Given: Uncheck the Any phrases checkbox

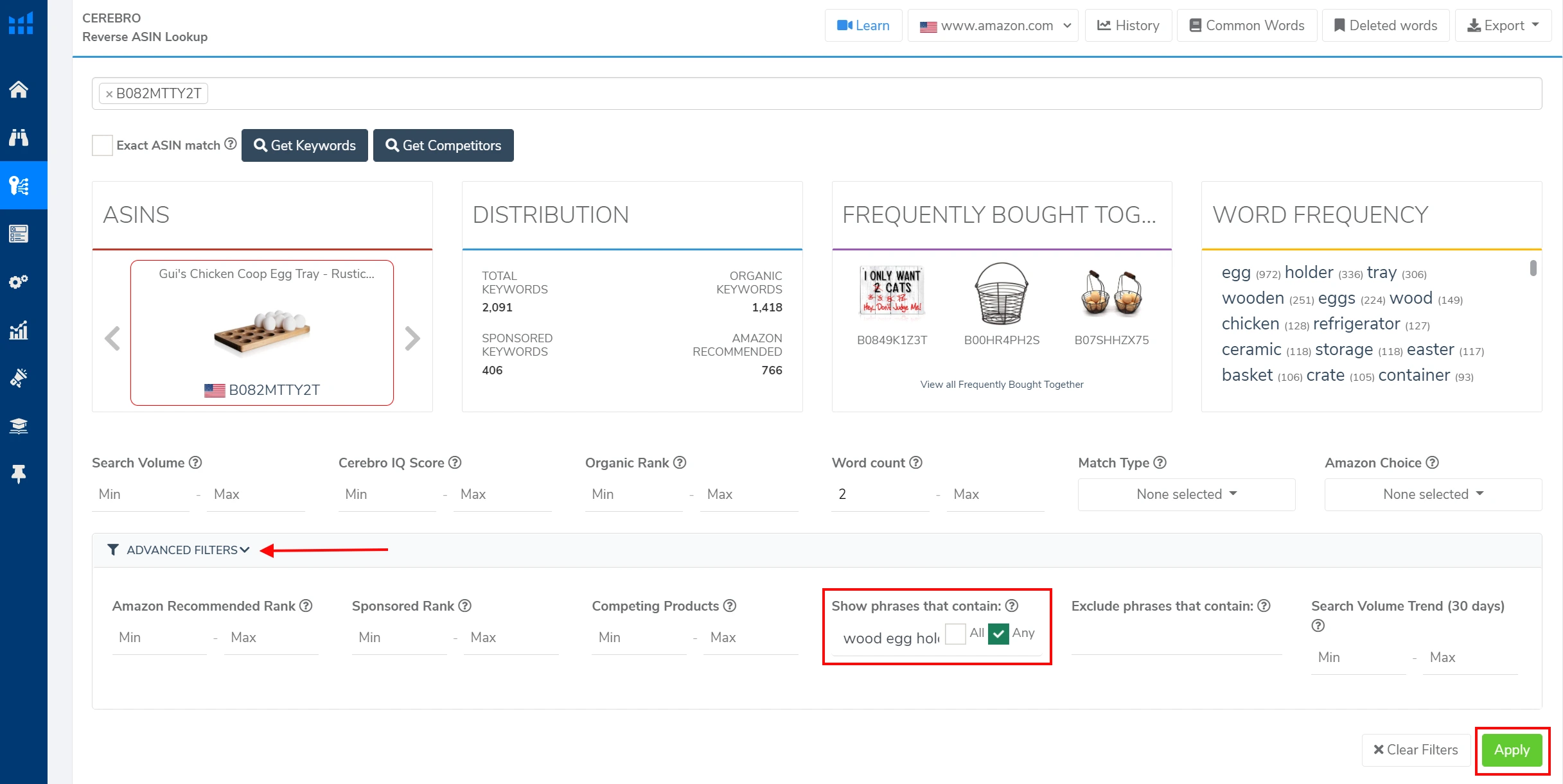Looking at the screenshot, I should coord(998,634).
